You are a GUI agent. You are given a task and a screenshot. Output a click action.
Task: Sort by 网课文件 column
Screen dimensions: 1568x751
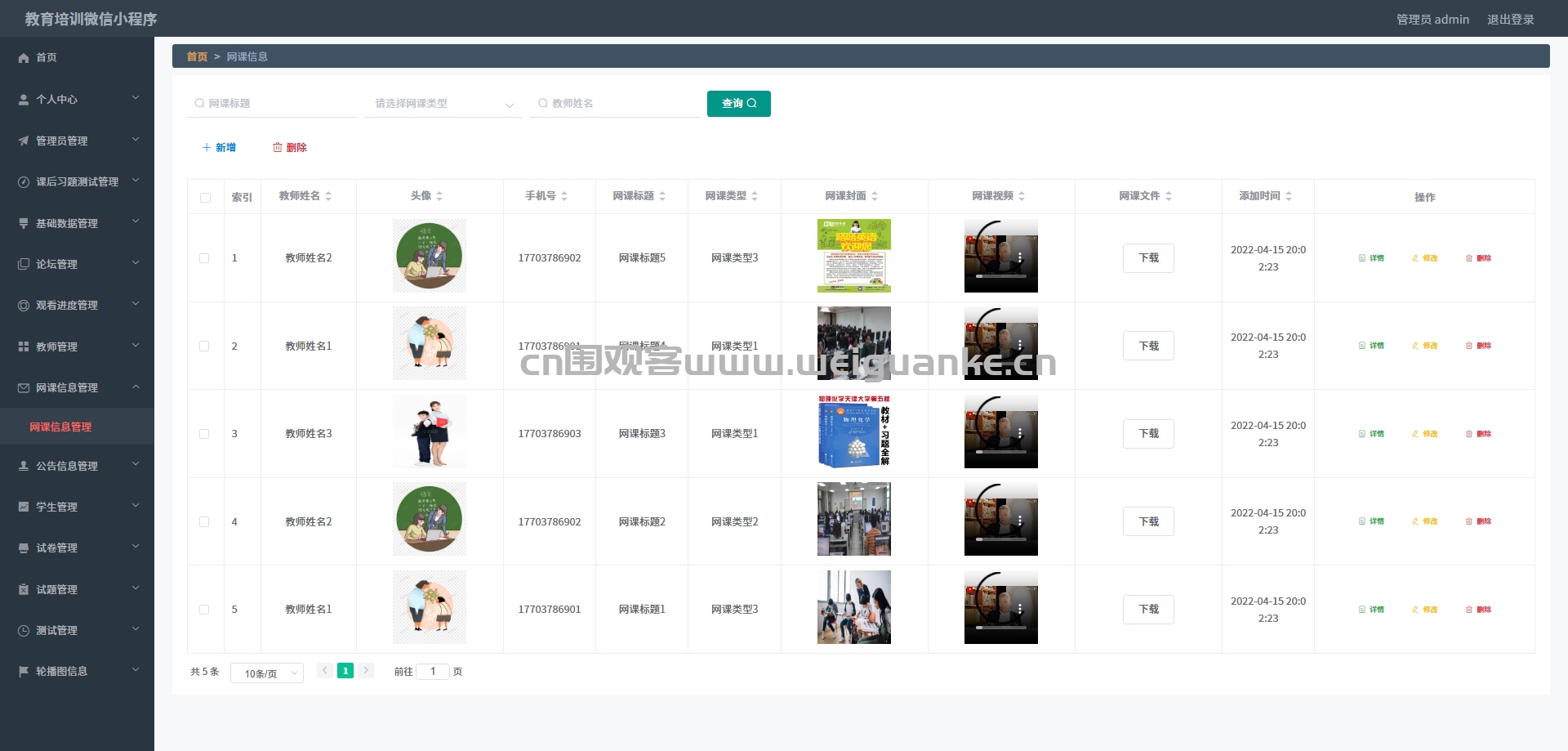pyautogui.click(x=1169, y=196)
